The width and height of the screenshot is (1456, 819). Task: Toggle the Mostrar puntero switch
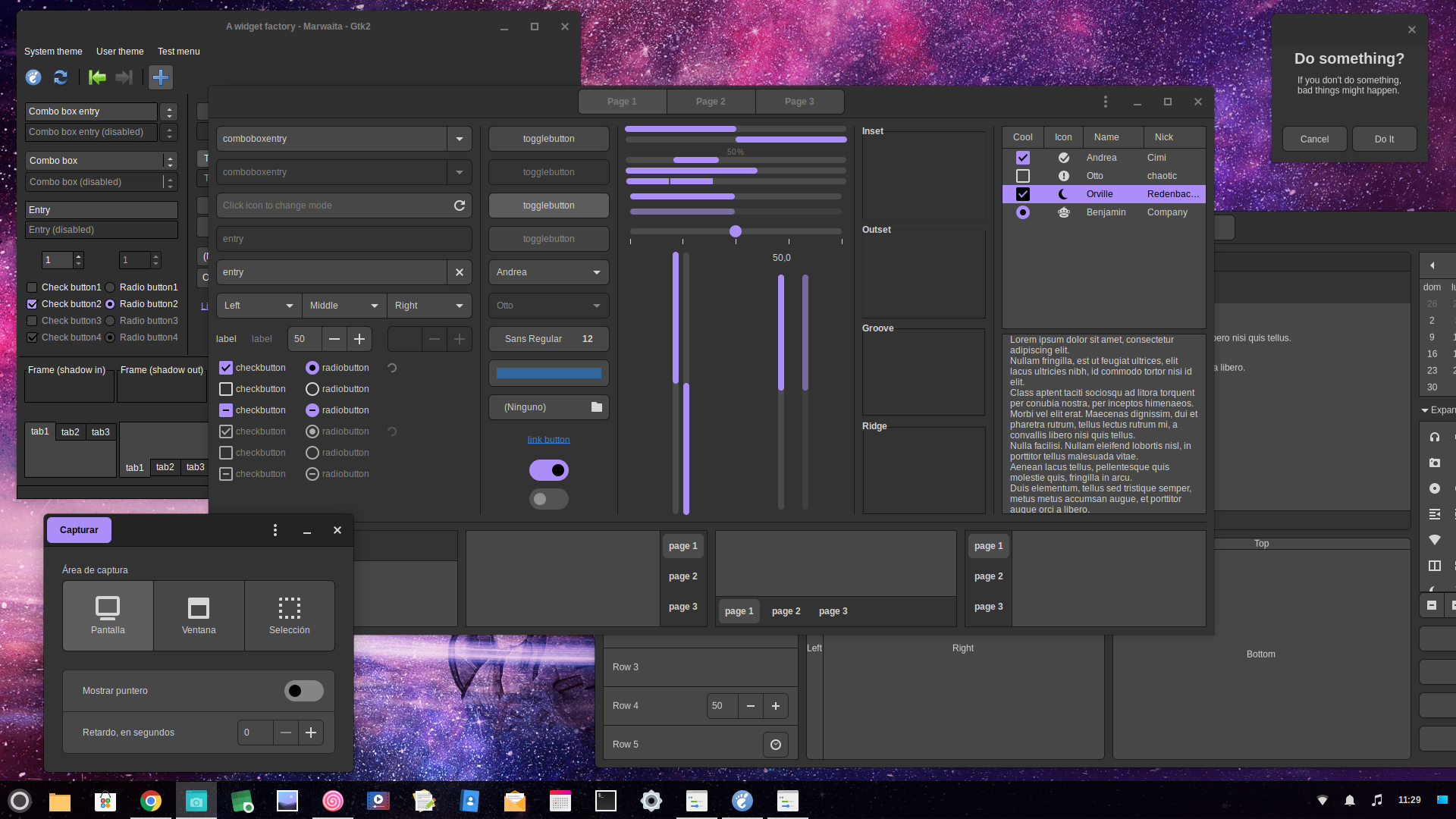(303, 691)
